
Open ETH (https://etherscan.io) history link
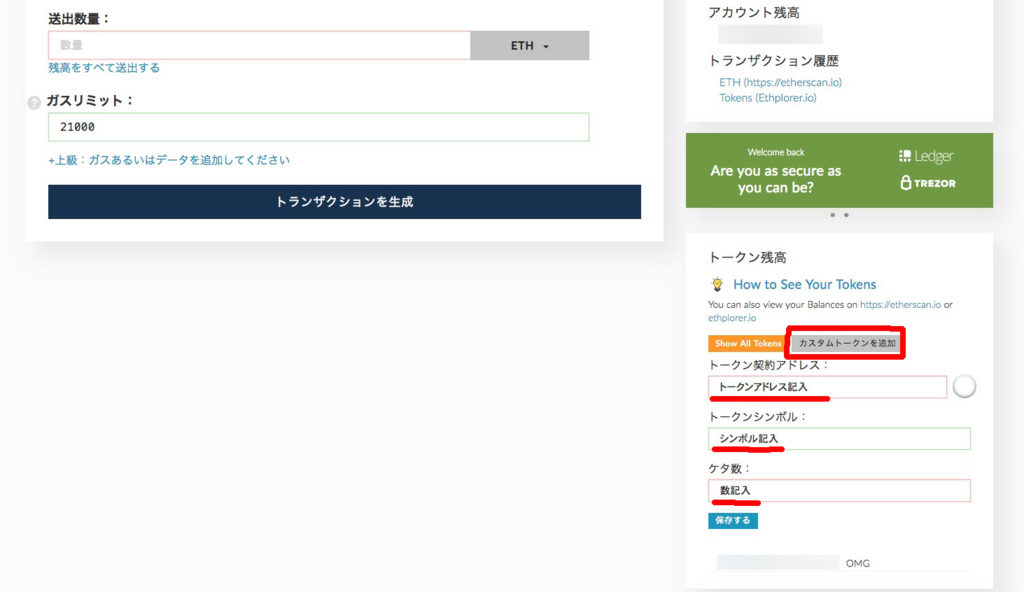(780, 82)
